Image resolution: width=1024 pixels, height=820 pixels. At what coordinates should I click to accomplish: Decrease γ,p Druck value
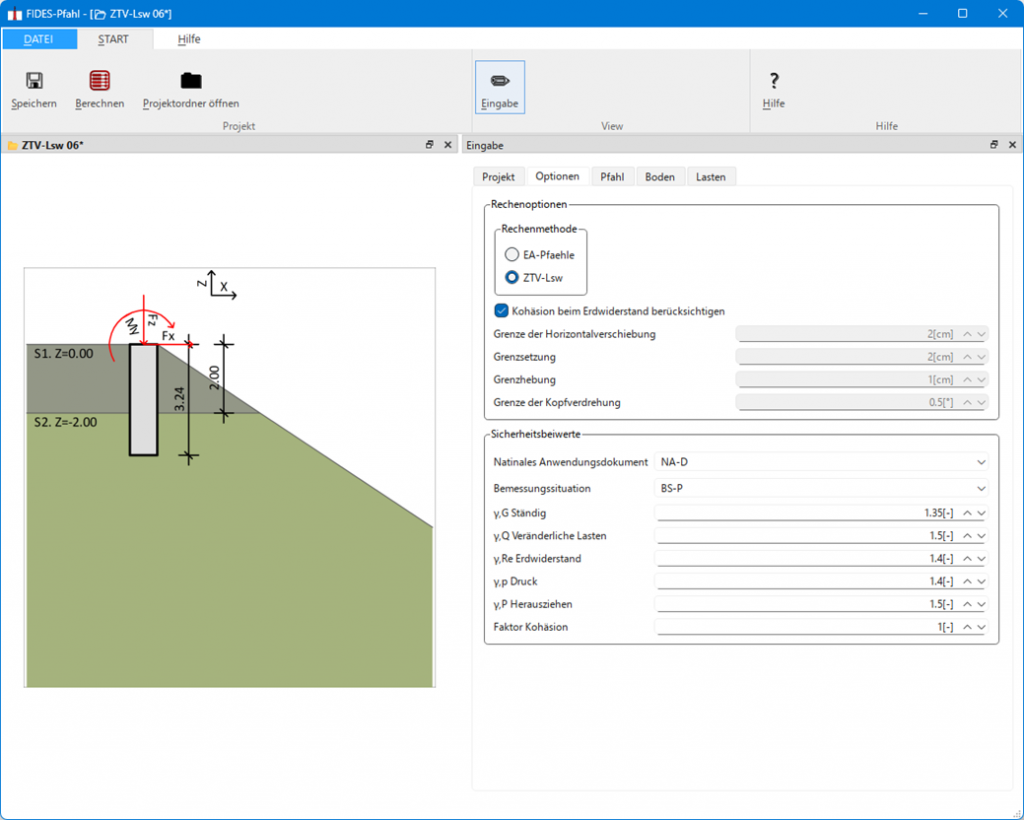(x=981, y=581)
